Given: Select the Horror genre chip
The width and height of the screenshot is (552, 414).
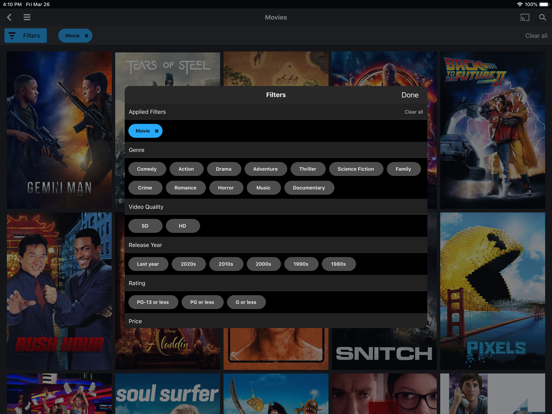Looking at the screenshot, I should (226, 188).
